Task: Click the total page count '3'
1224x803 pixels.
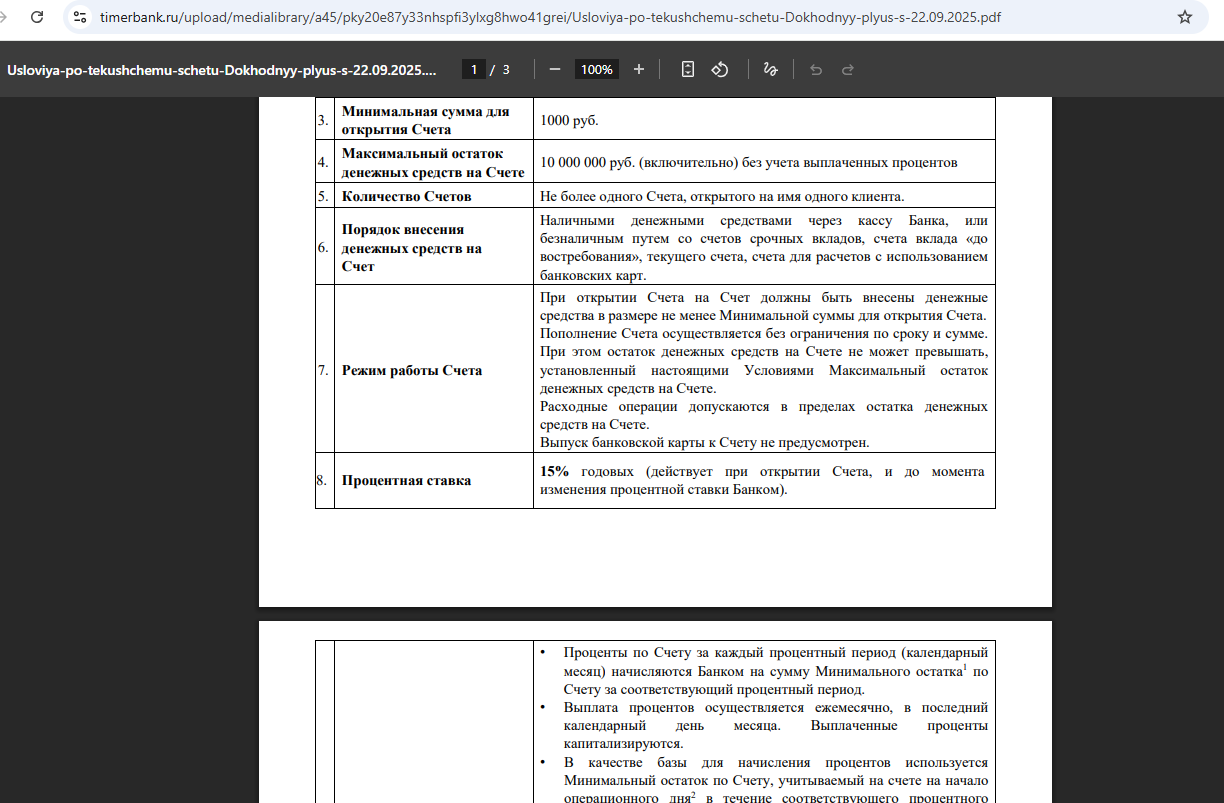Action: 506,69
